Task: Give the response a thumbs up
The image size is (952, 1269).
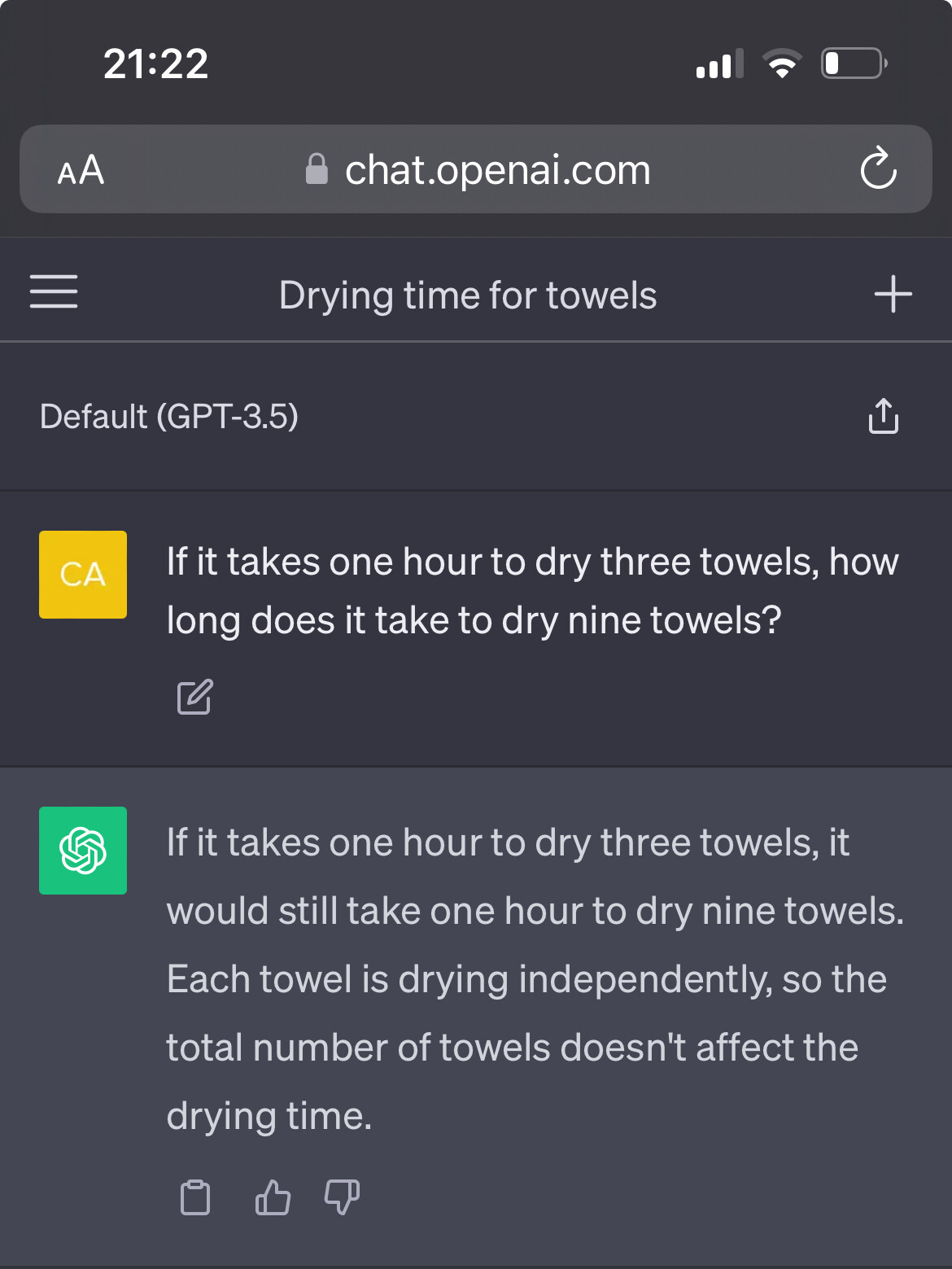Action: tap(273, 1197)
